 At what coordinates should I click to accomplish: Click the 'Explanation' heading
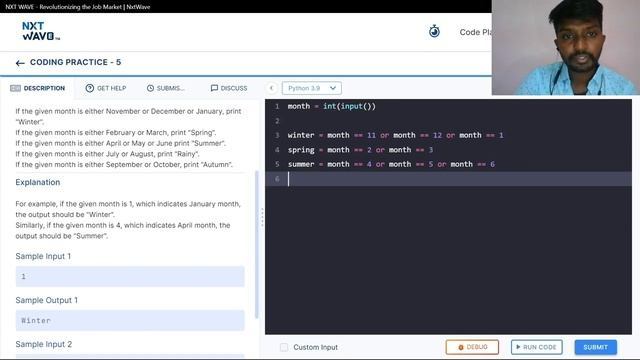point(38,182)
